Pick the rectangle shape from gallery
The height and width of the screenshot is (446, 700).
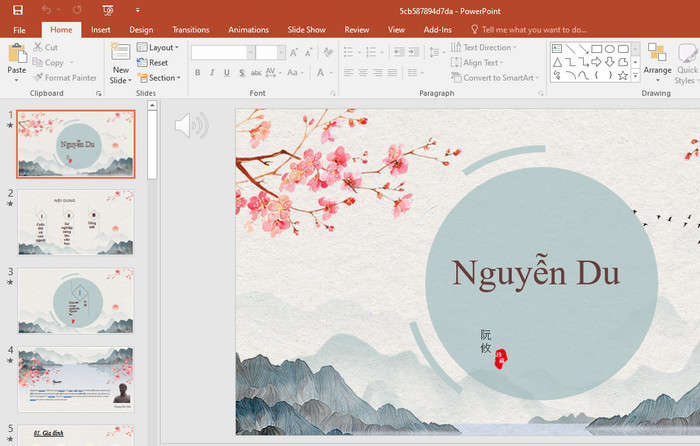[596, 48]
